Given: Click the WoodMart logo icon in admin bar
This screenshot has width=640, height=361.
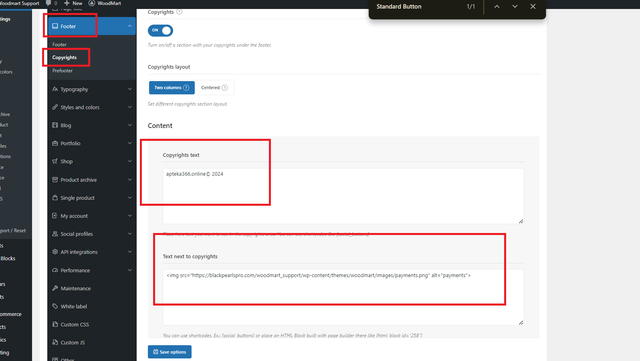Looking at the screenshot, I should [92, 3].
